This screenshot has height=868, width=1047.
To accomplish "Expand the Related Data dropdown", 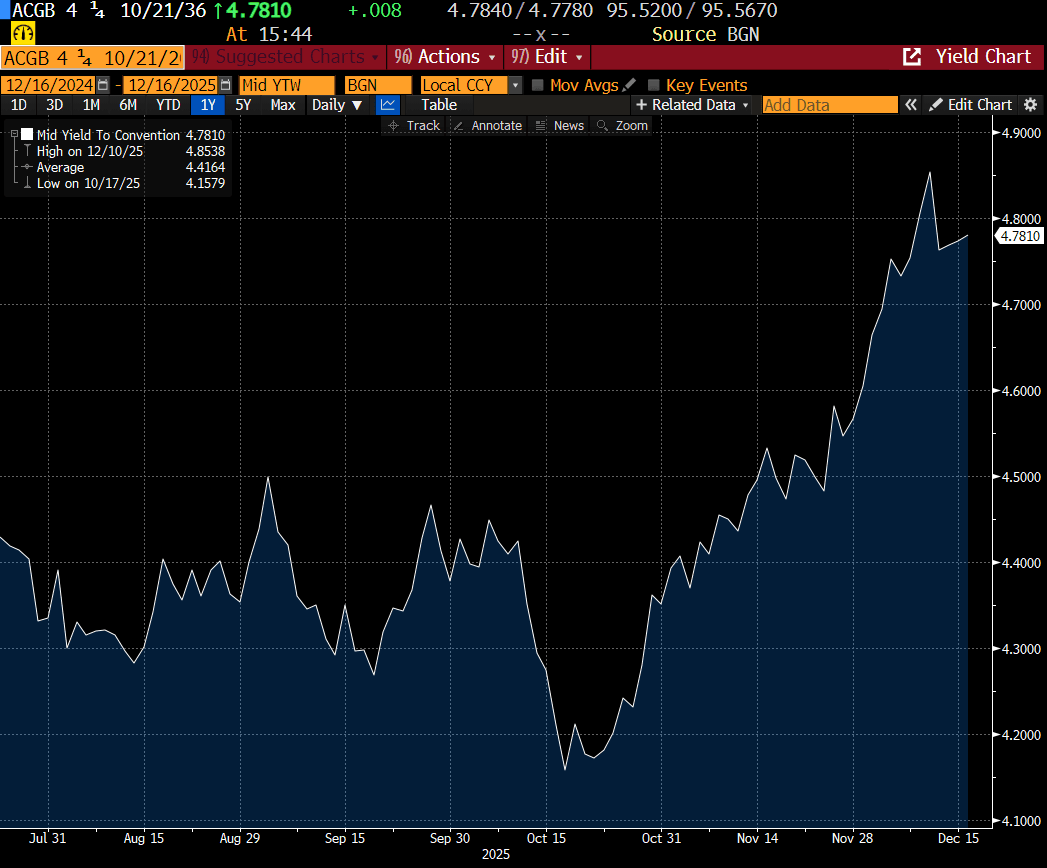I will (692, 105).
